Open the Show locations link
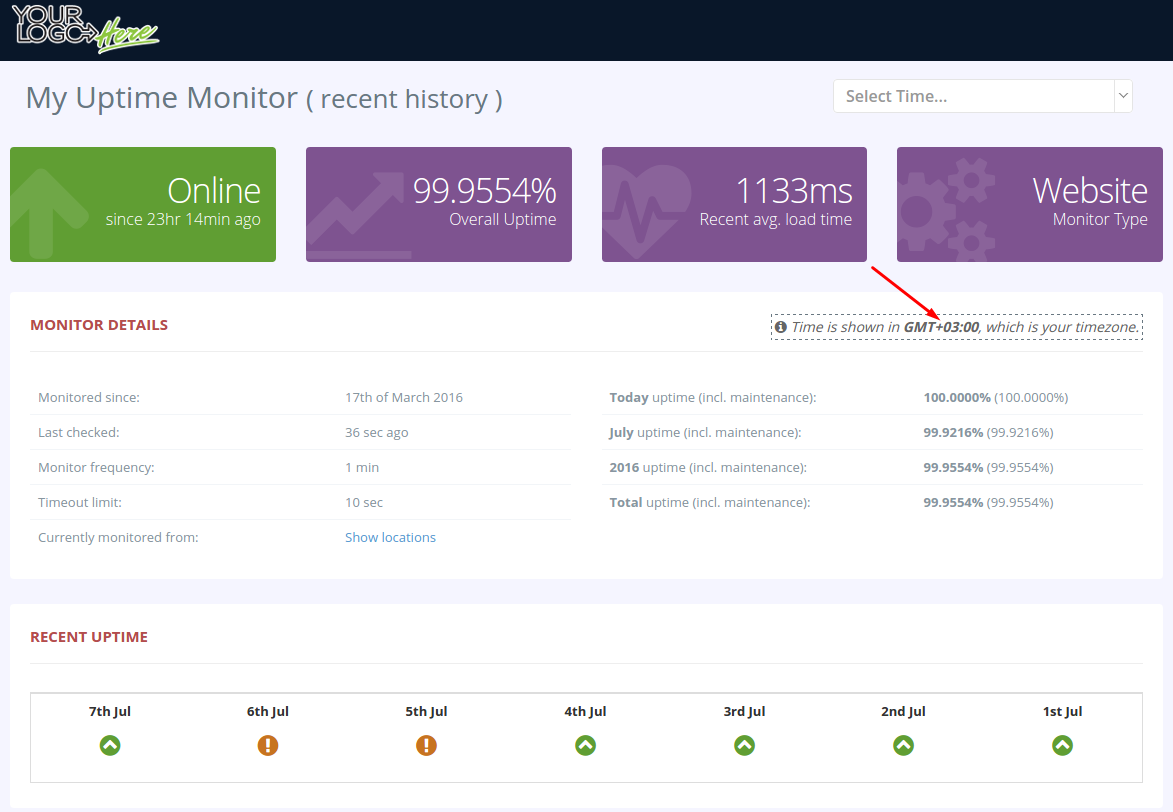 390,537
